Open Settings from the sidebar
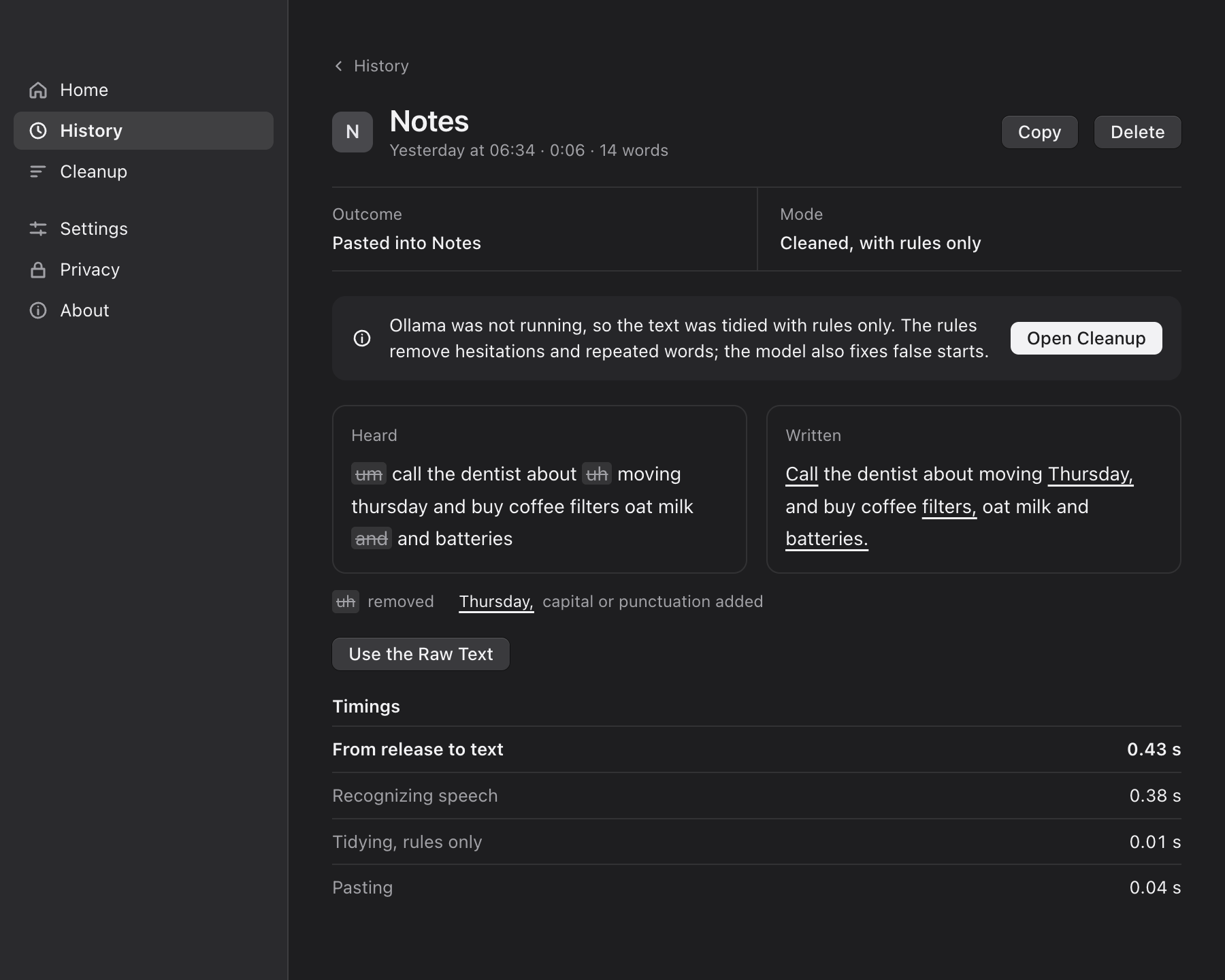 (144, 229)
